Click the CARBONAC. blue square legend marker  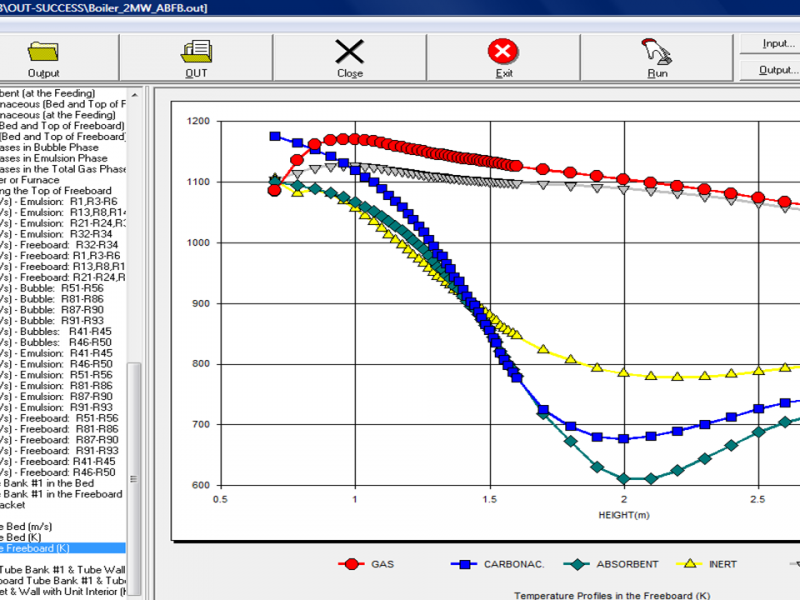click(x=462, y=564)
